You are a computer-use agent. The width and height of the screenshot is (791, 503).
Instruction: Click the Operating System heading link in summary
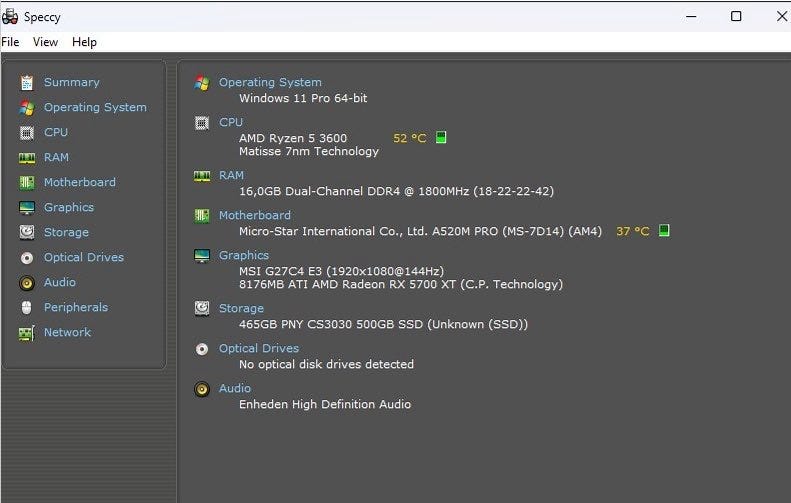(270, 82)
